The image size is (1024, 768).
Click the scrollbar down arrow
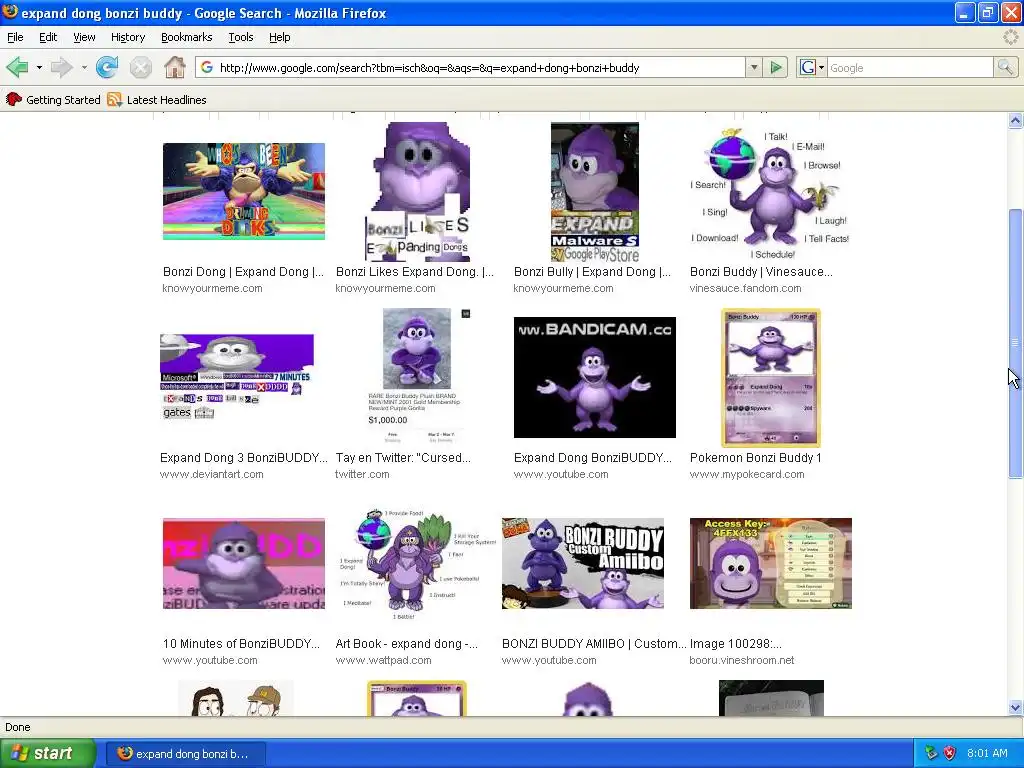[x=1015, y=707]
